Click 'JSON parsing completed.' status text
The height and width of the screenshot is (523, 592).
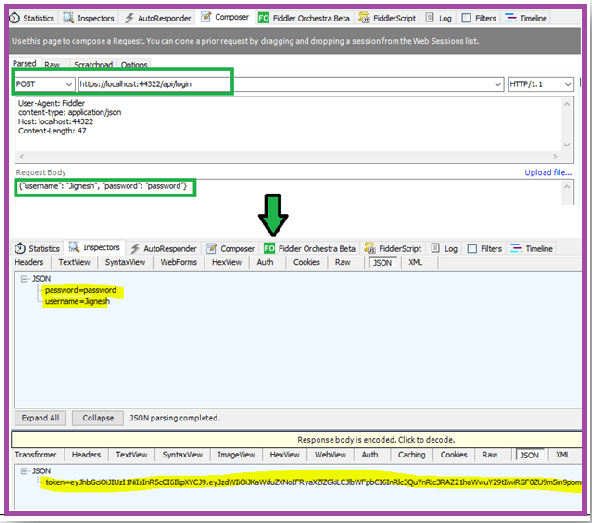point(174,418)
